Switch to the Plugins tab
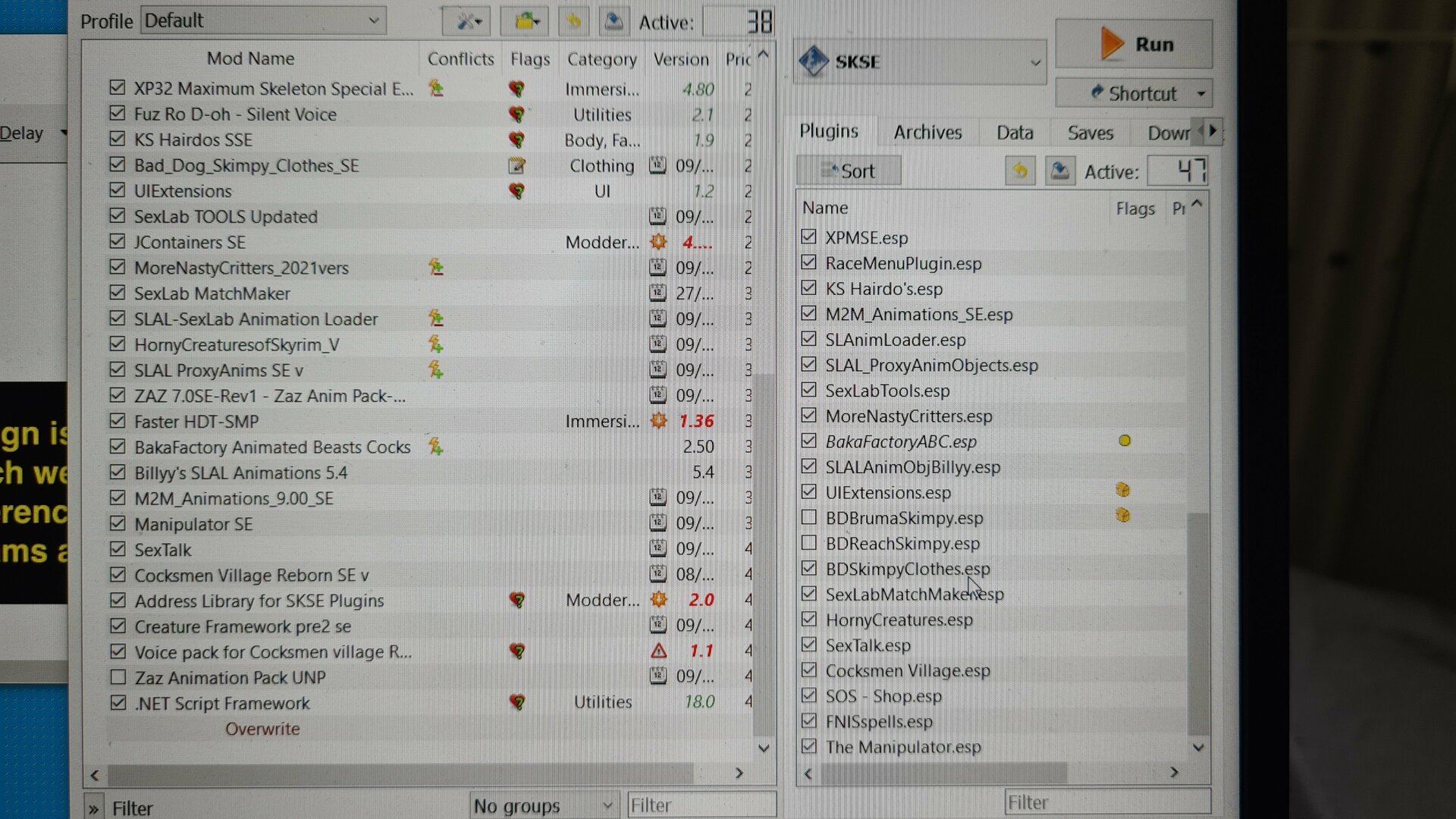Viewport: 1456px width, 819px height. (x=829, y=132)
